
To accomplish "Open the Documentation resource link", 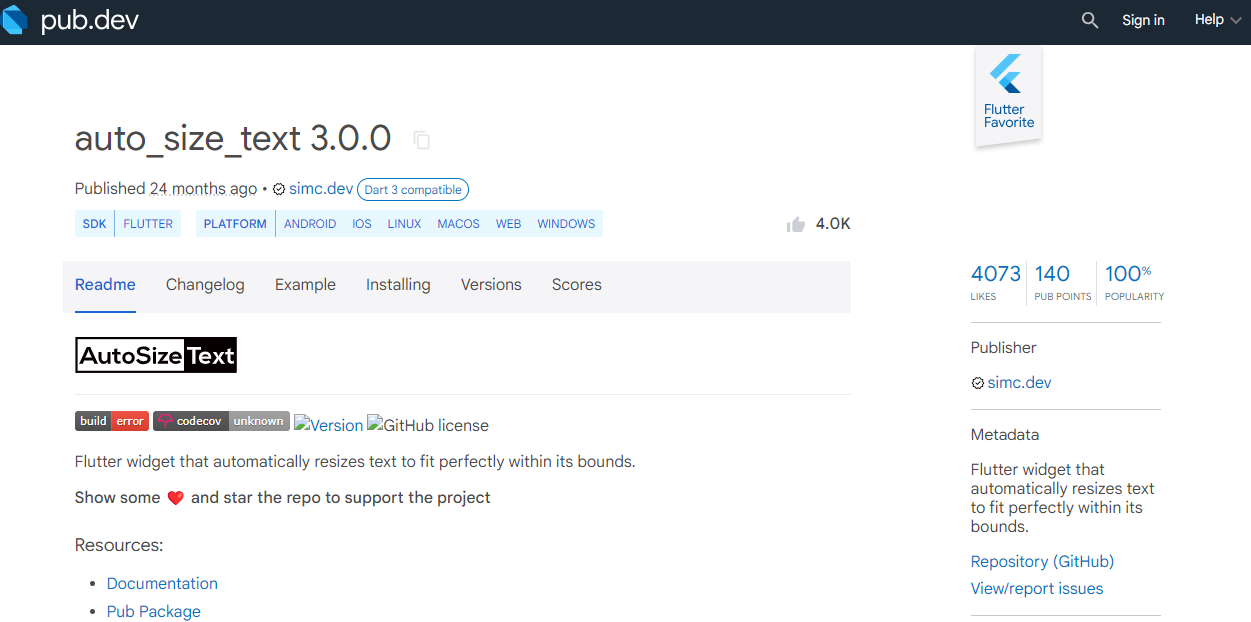I will click(162, 583).
